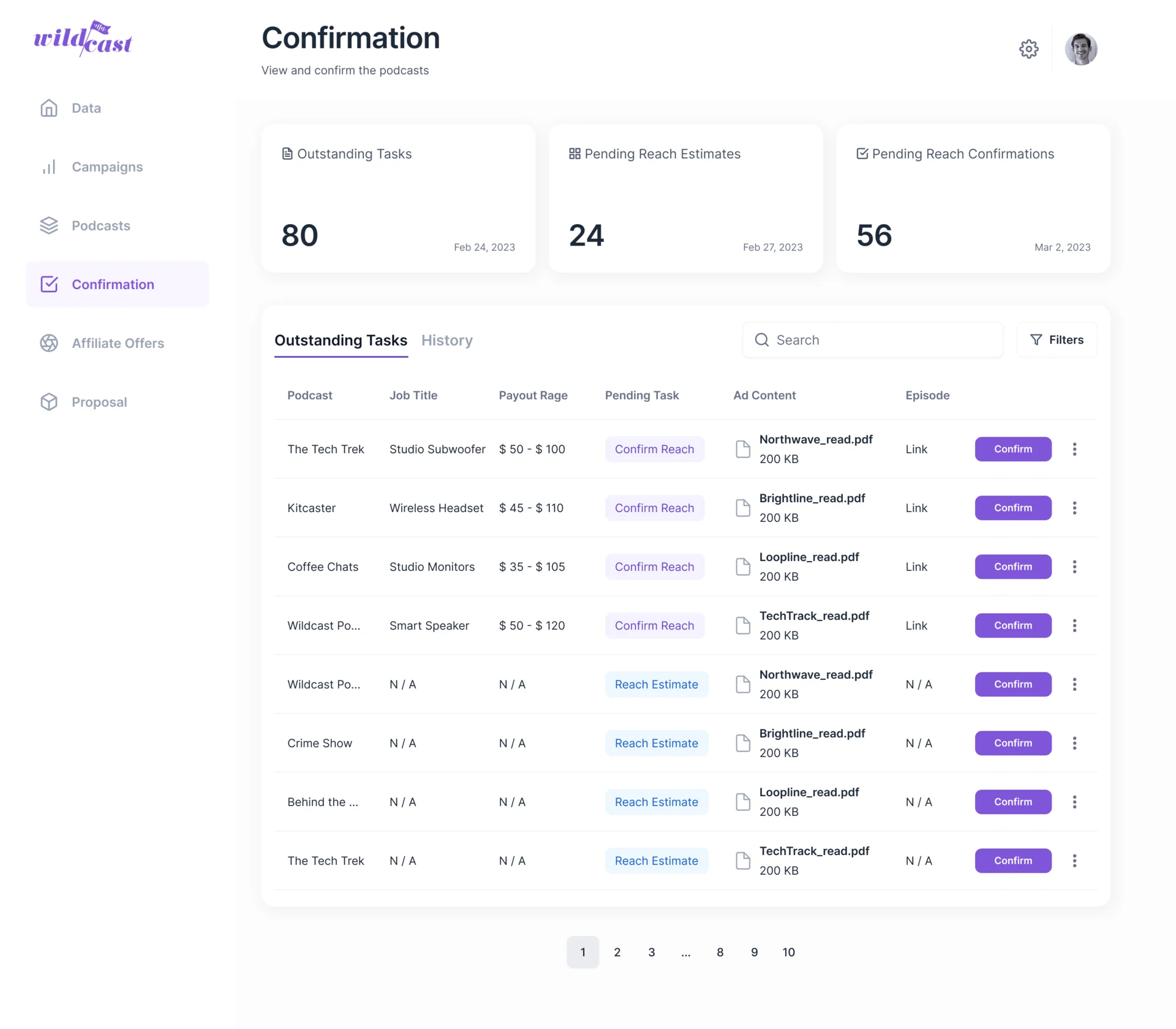Open episode Link for Studio Subwoofer row
Viewport: 1176px width, 1029px height.
916,449
